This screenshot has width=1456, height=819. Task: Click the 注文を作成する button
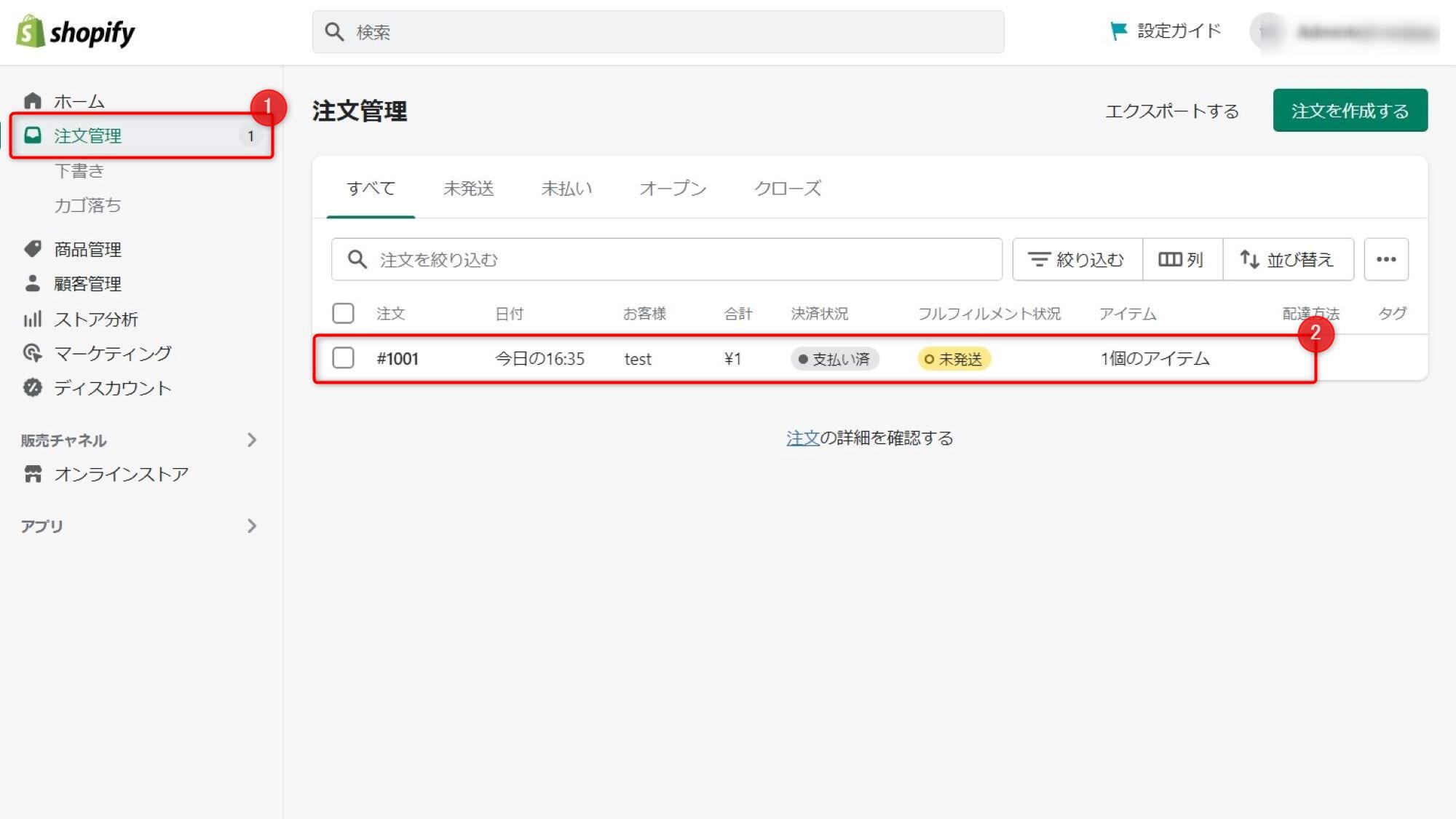(1349, 110)
